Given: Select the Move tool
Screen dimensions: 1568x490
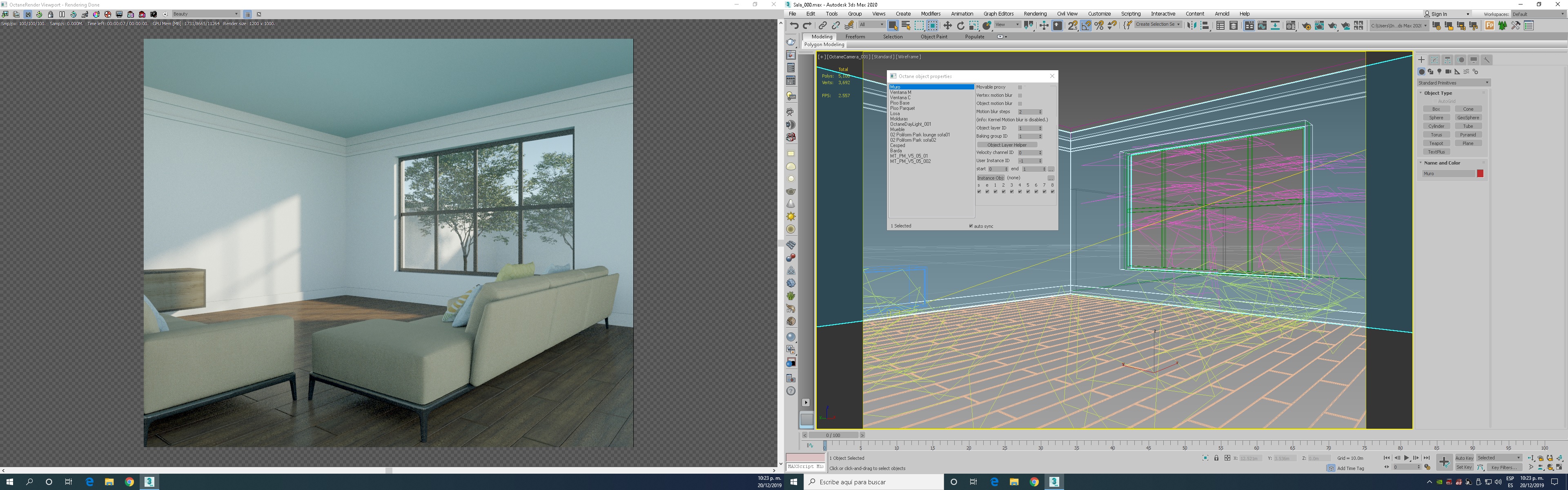Looking at the screenshot, I should click(x=947, y=26).
